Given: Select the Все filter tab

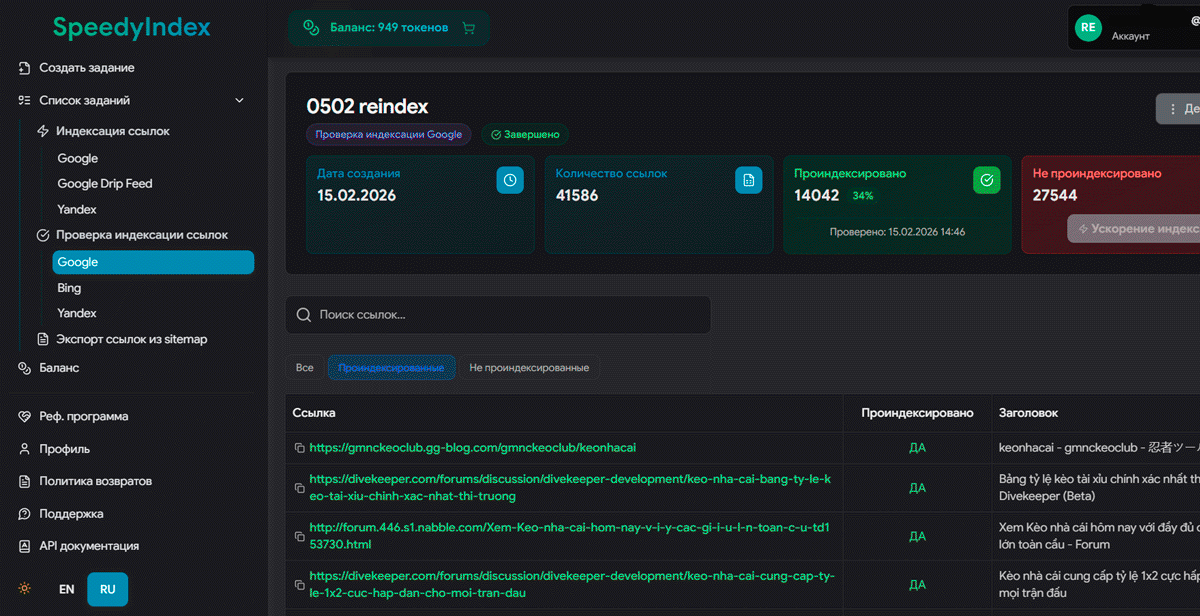Looking at the screenshot, I should [x=304, y=368].
